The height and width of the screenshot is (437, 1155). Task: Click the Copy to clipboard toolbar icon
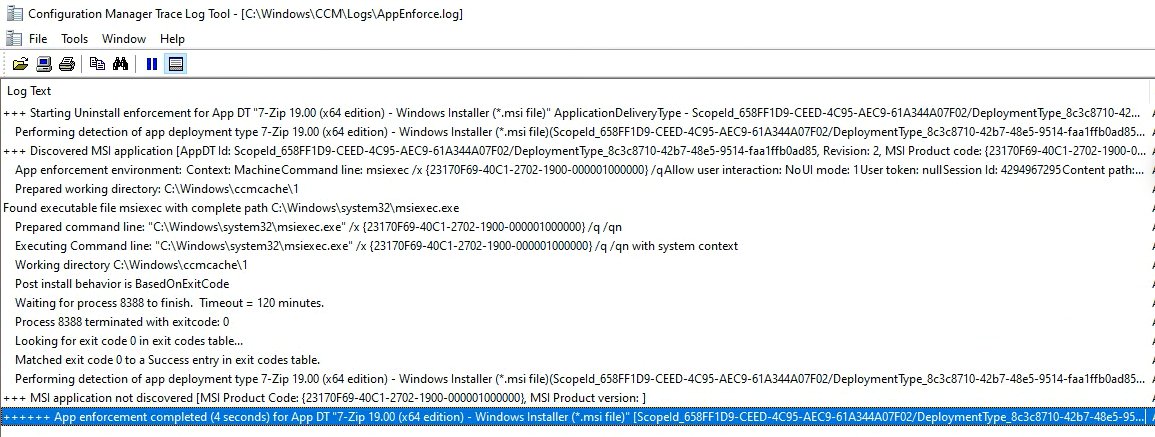click(x=97, y=64)
